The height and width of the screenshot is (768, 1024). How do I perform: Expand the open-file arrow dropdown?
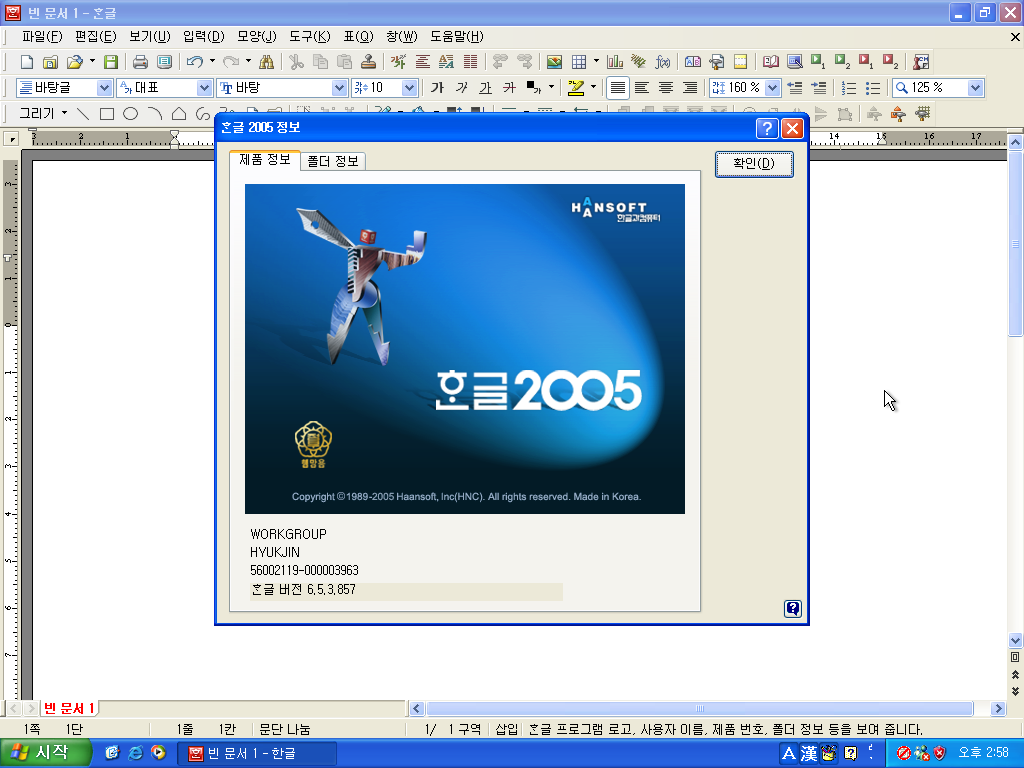[92, 62]
